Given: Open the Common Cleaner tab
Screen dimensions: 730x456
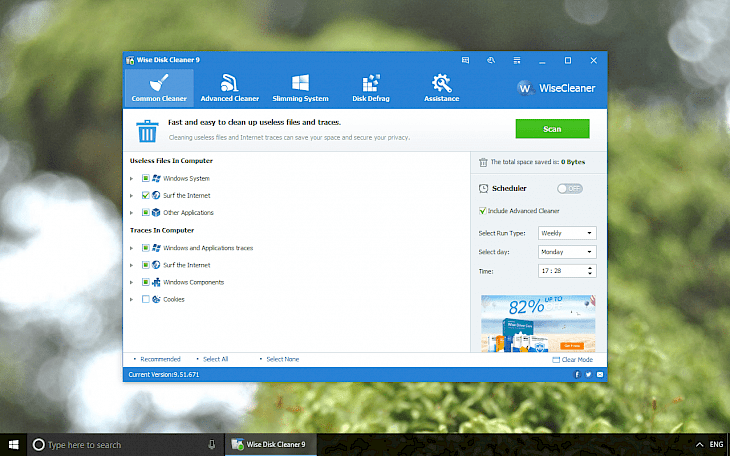Looking at the screenshot, I should point(159,88).
